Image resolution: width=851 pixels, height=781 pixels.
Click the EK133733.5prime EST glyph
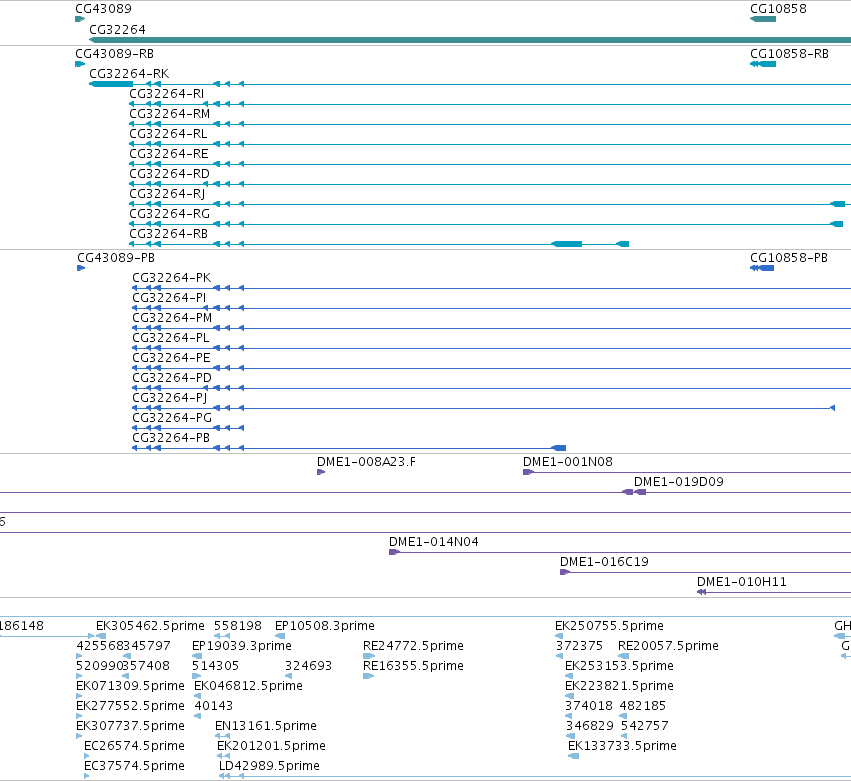tap(573, 756)
